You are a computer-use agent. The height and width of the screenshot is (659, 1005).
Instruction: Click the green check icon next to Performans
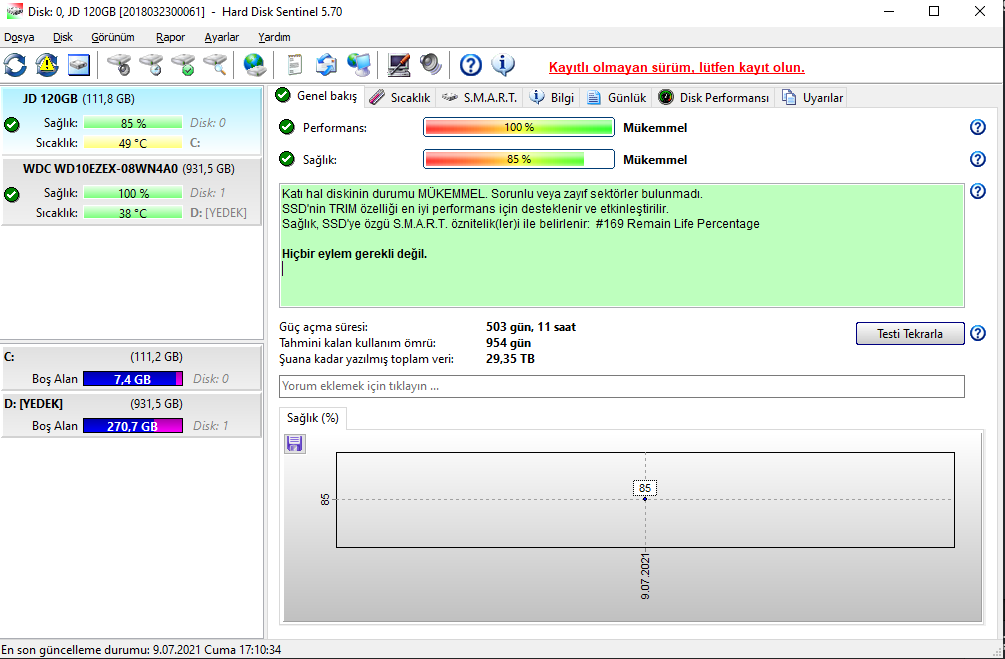point(287,127)
